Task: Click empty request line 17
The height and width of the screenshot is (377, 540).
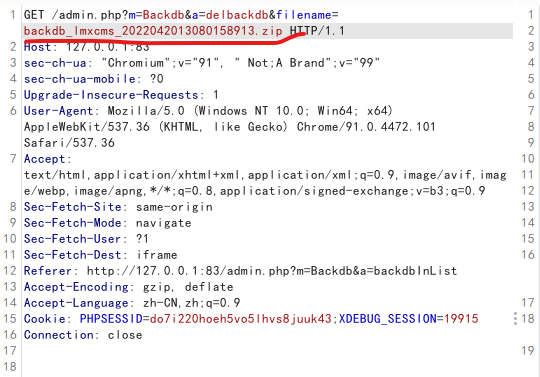Action: pyautogui.click(x=267, y=351)
